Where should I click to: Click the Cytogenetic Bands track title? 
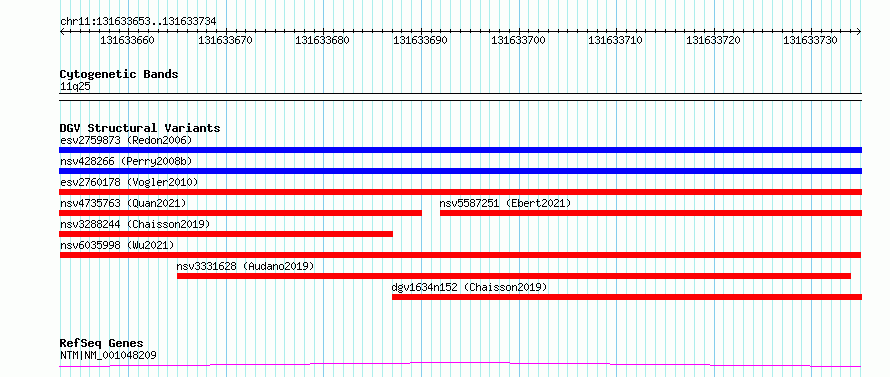click(x=119, y=74)
